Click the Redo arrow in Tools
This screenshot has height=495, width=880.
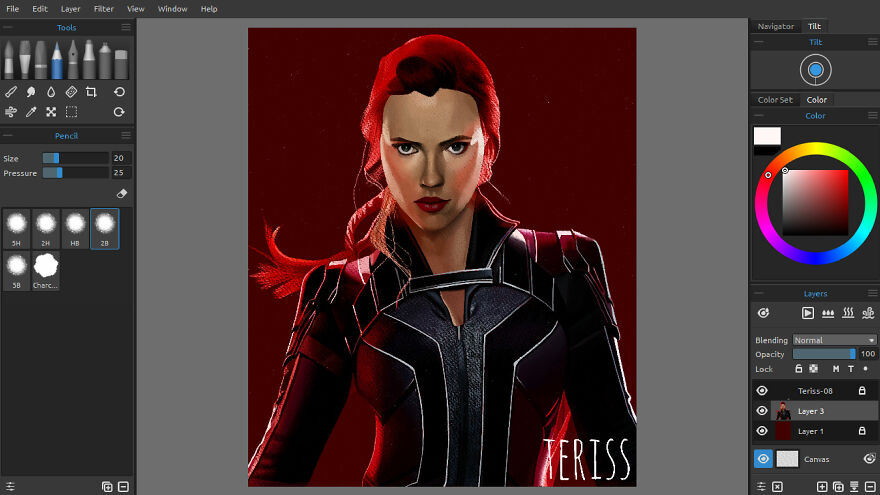[119, 112]
